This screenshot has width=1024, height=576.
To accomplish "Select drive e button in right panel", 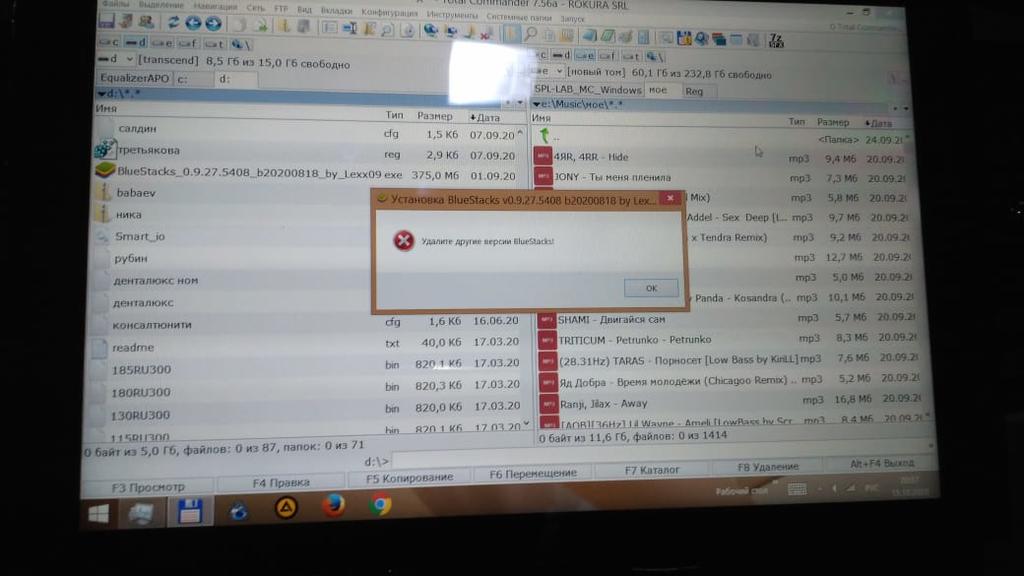I will click(x=587, y=56).
